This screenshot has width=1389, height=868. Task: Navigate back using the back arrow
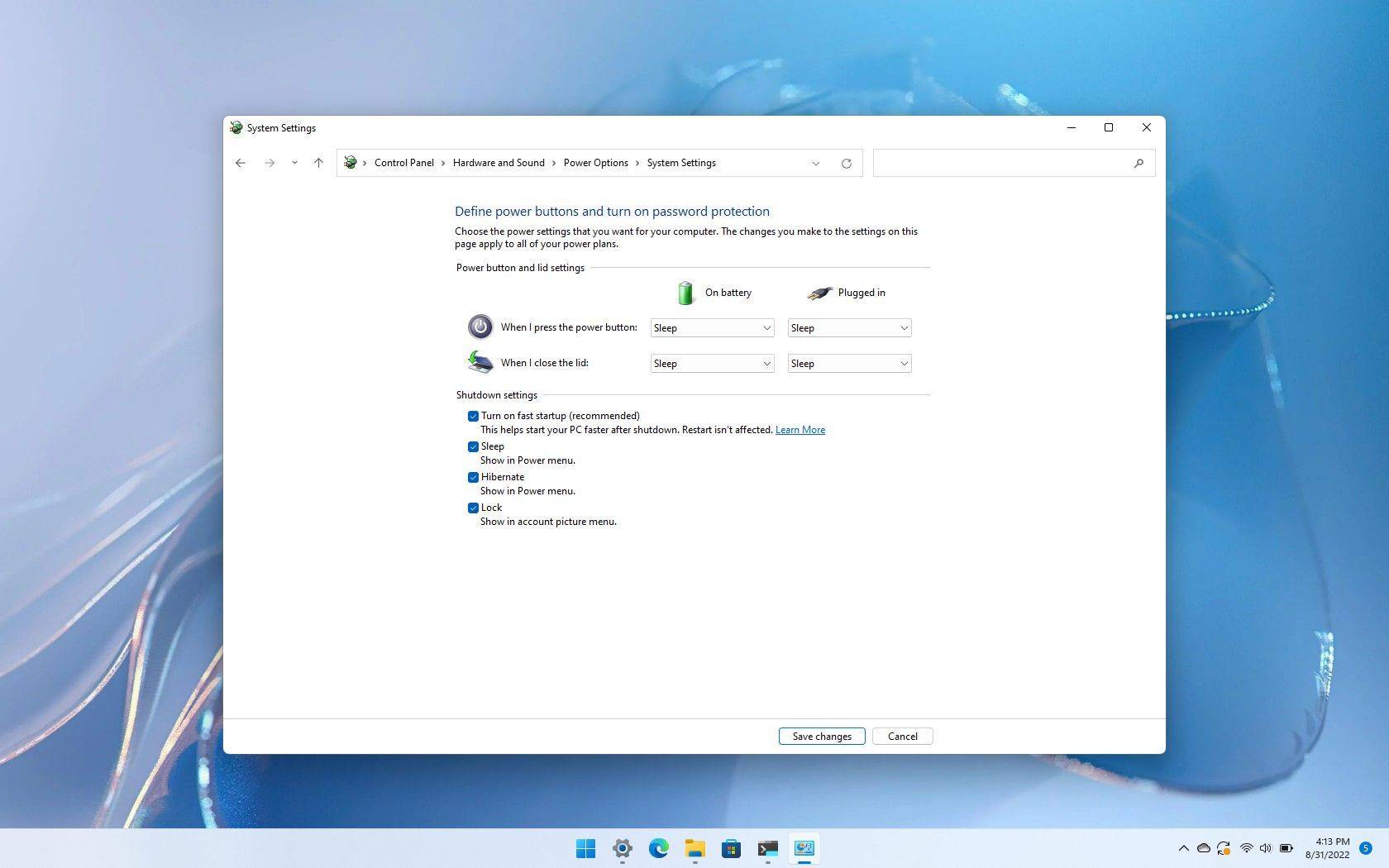point(241,163)
